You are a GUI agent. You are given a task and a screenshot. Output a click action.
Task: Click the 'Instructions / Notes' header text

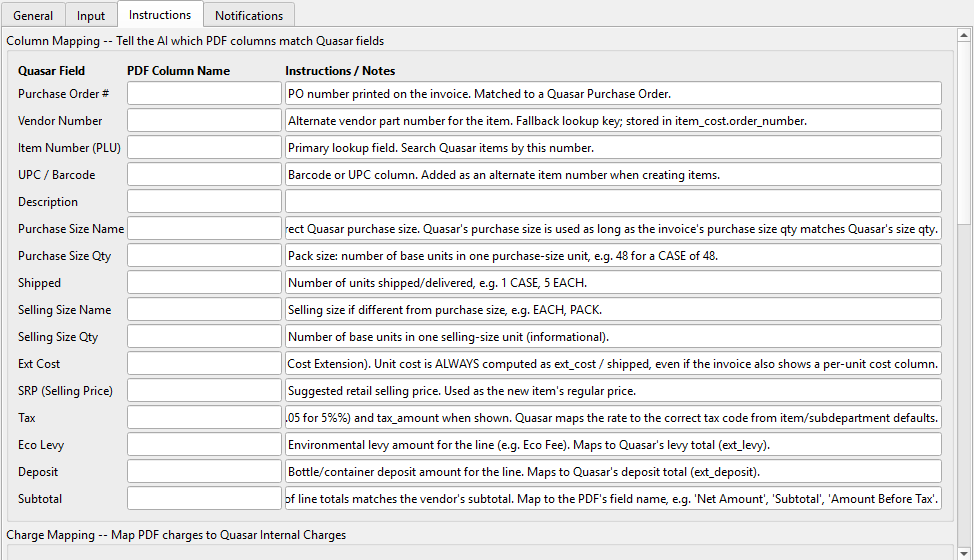pyautogui.click(x=340, y=71)
